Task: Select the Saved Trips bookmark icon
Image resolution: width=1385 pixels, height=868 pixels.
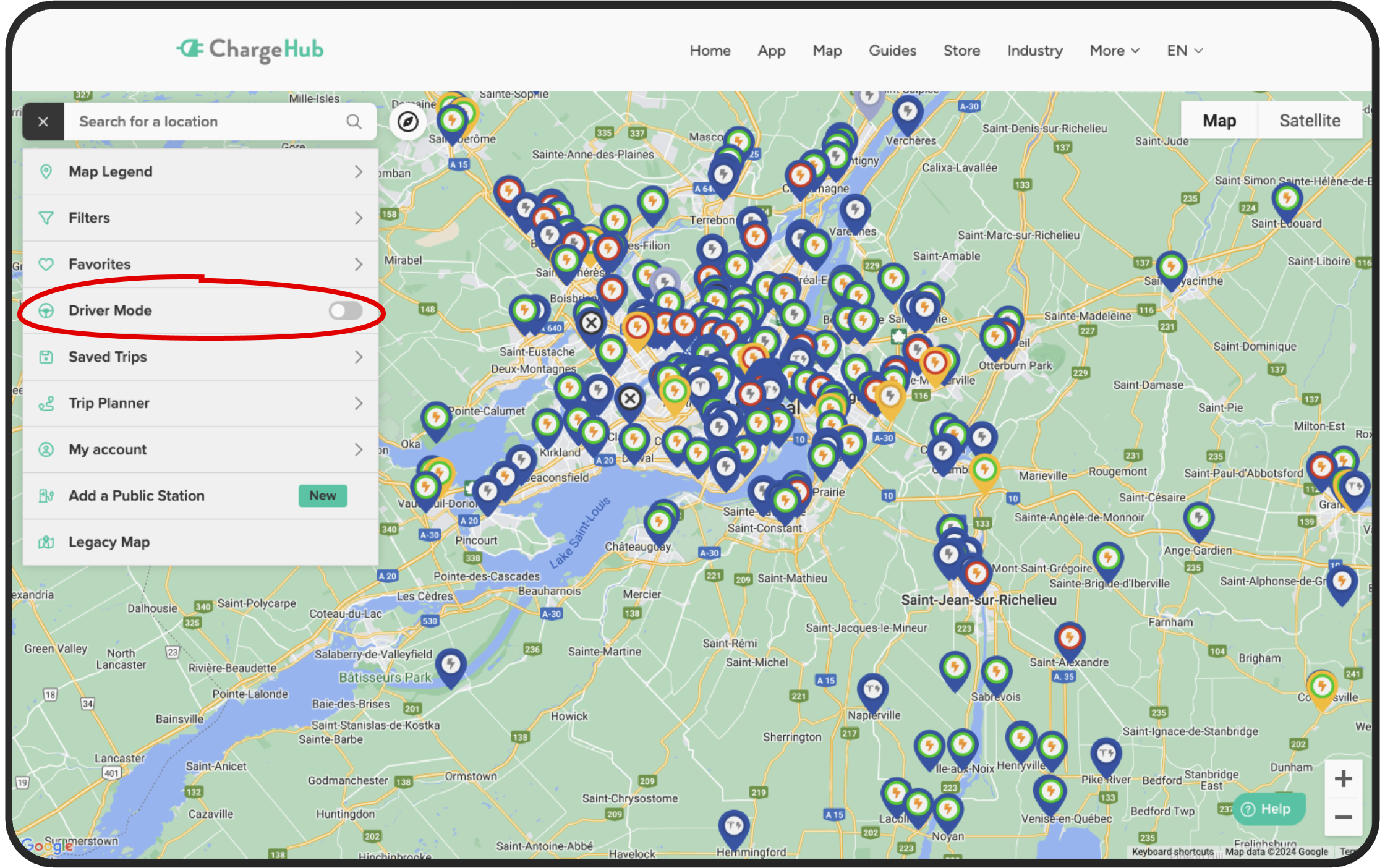Action: pyautogui.click(x=46, y=357)
